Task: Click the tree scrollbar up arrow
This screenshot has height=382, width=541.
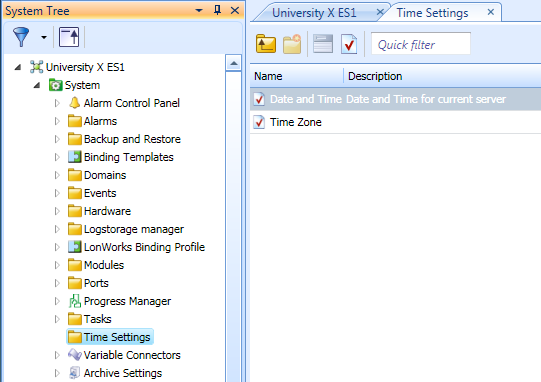Action: coord(234,63)
